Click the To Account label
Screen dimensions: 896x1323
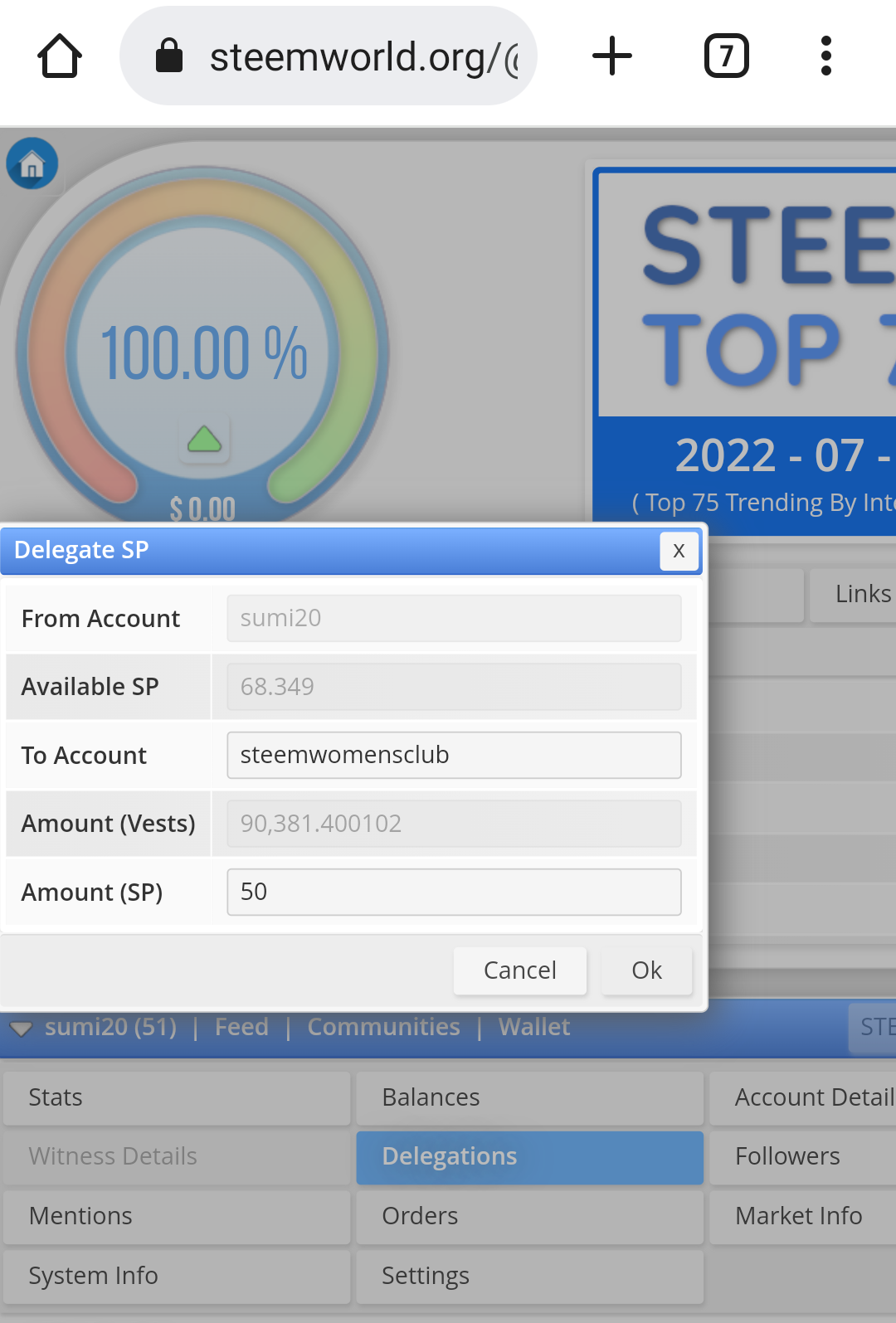pos(84,756)
